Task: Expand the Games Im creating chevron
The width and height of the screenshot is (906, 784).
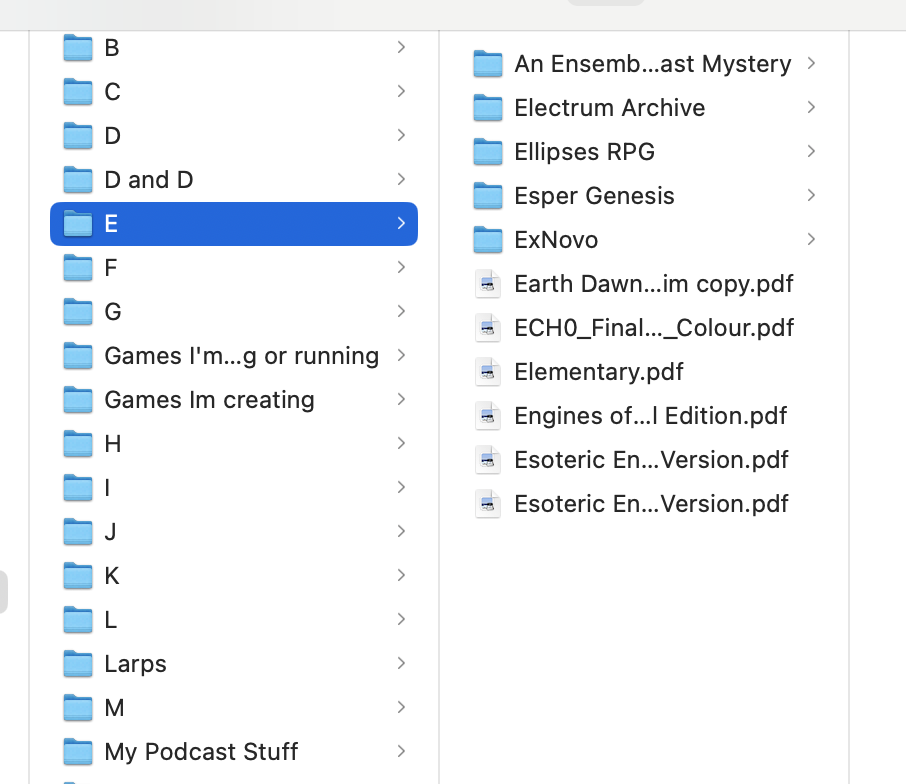Action: click(x=401, y=399)
